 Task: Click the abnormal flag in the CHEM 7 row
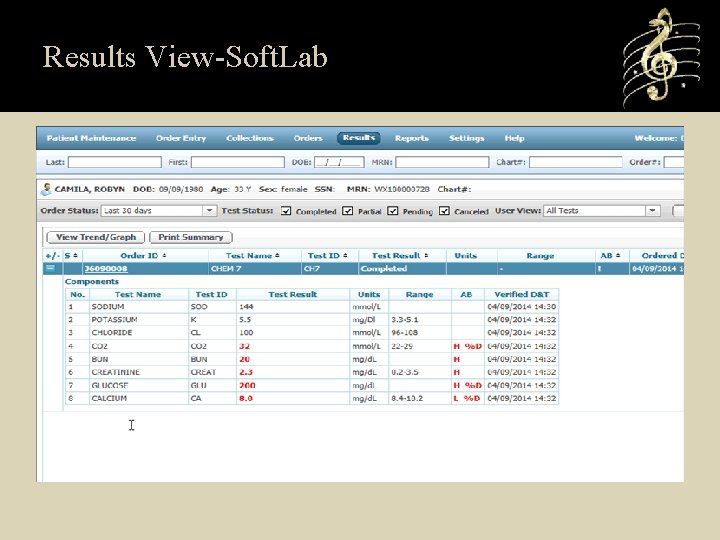tap(599, 269)
